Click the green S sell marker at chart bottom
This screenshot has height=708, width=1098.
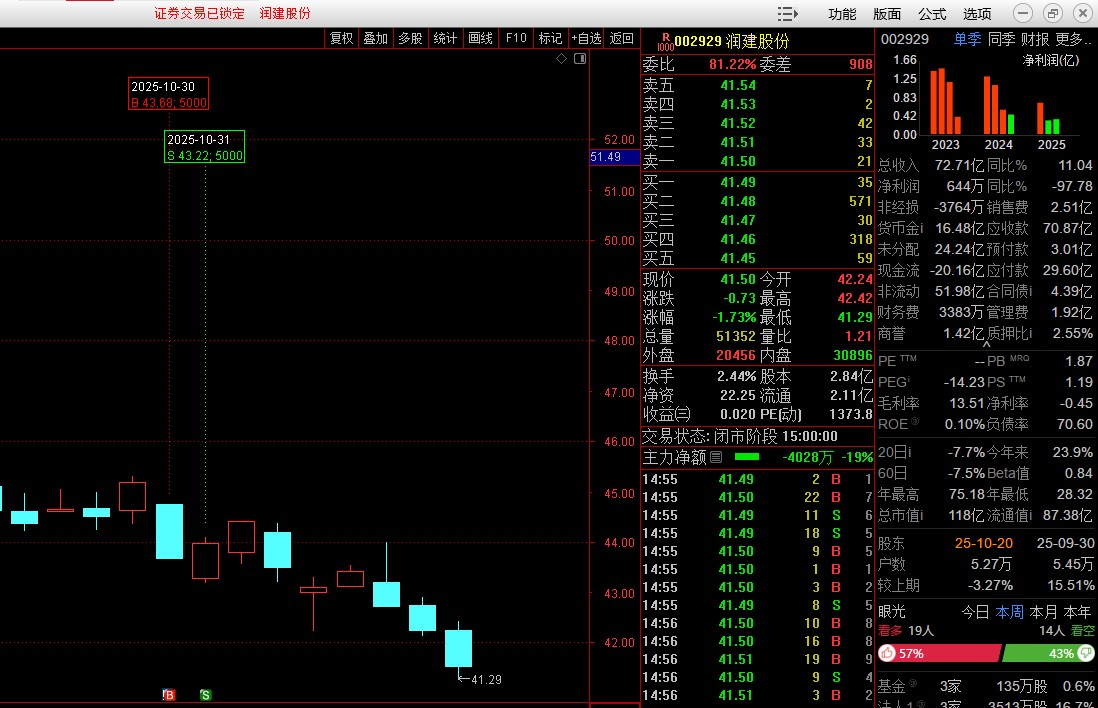point(205,695)
